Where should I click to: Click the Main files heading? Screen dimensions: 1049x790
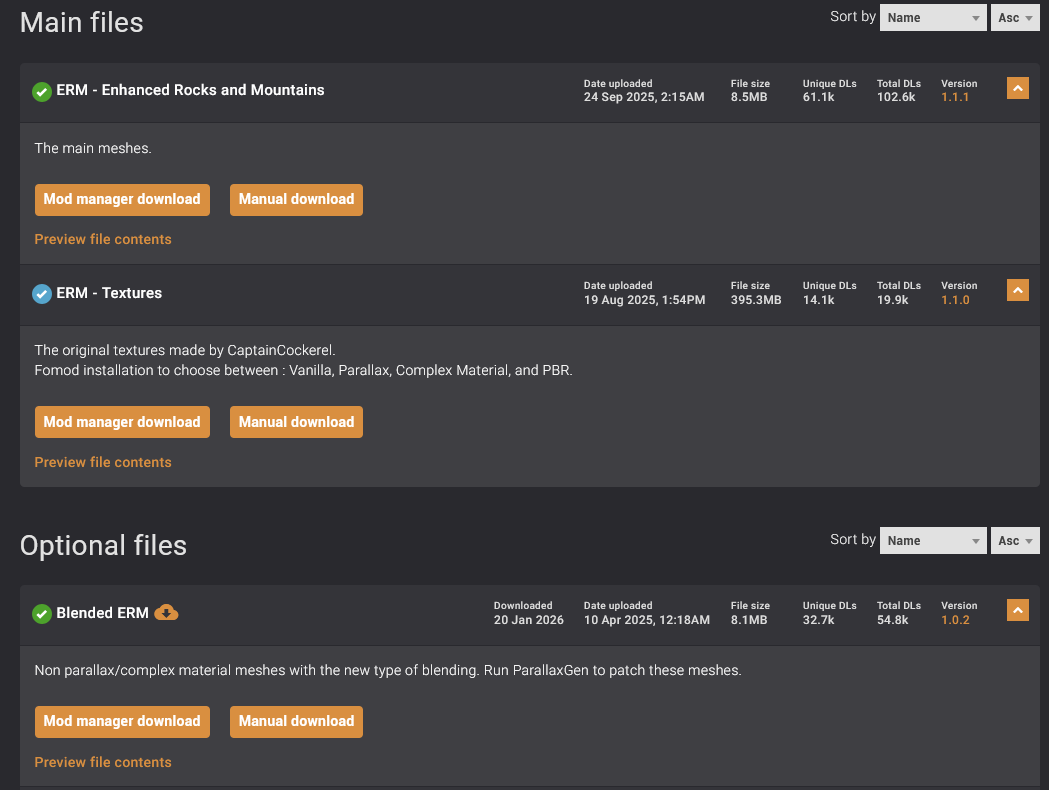click(82, 23)
